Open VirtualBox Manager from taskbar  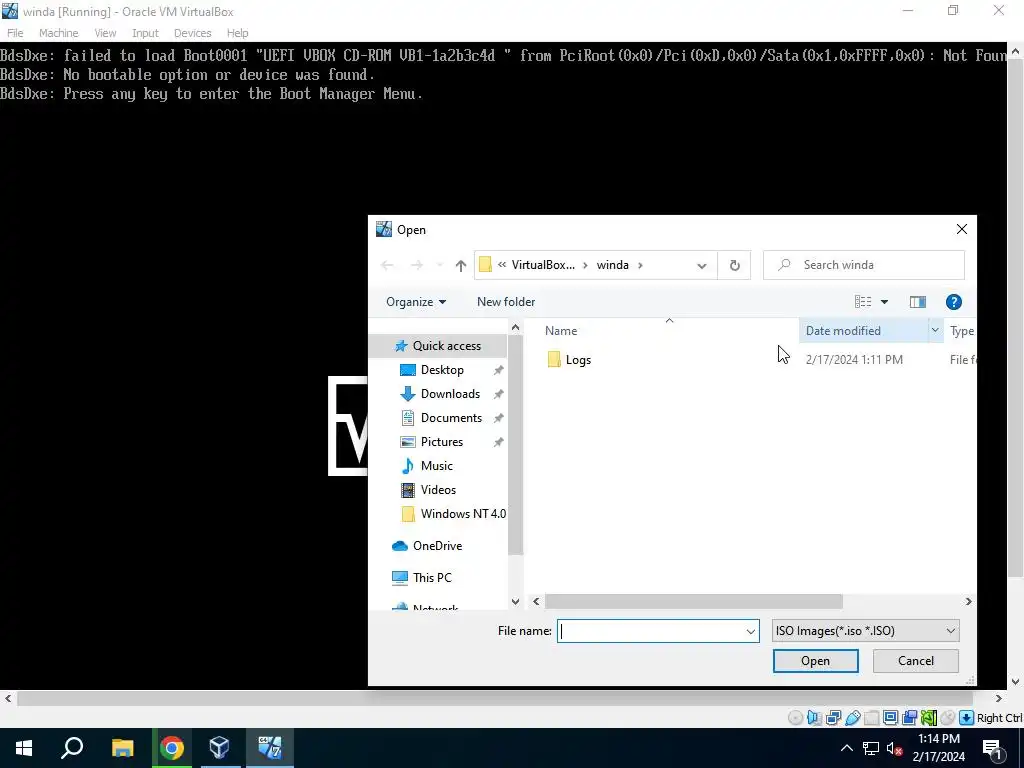click(219, 748)
